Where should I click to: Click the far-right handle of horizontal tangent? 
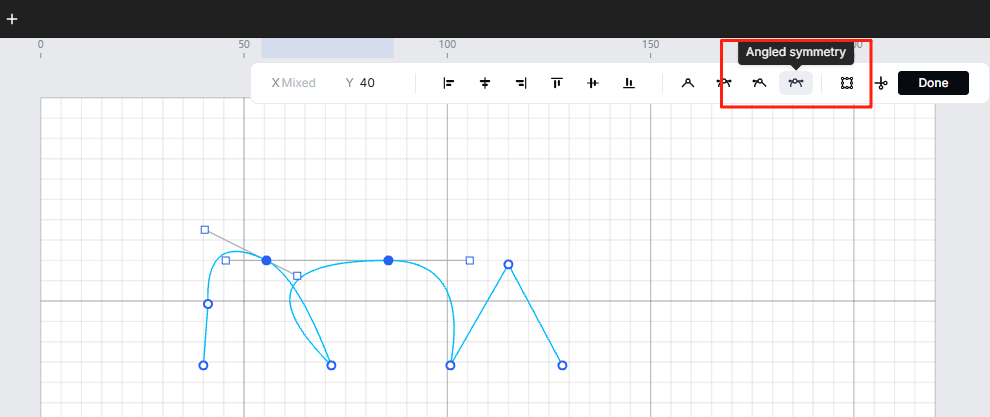(x=470, y=260)
